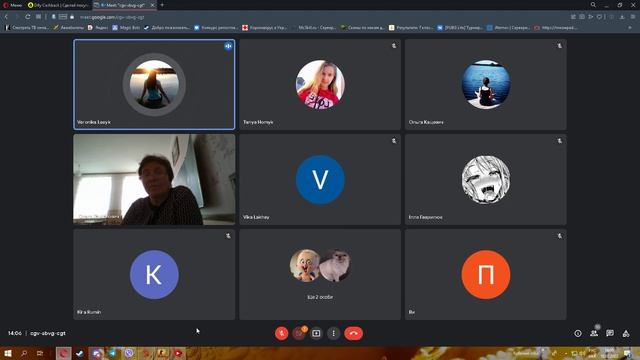Open Windows taskbar search
The width and height of the screenshot is (640, 360).
click(24, 353)
